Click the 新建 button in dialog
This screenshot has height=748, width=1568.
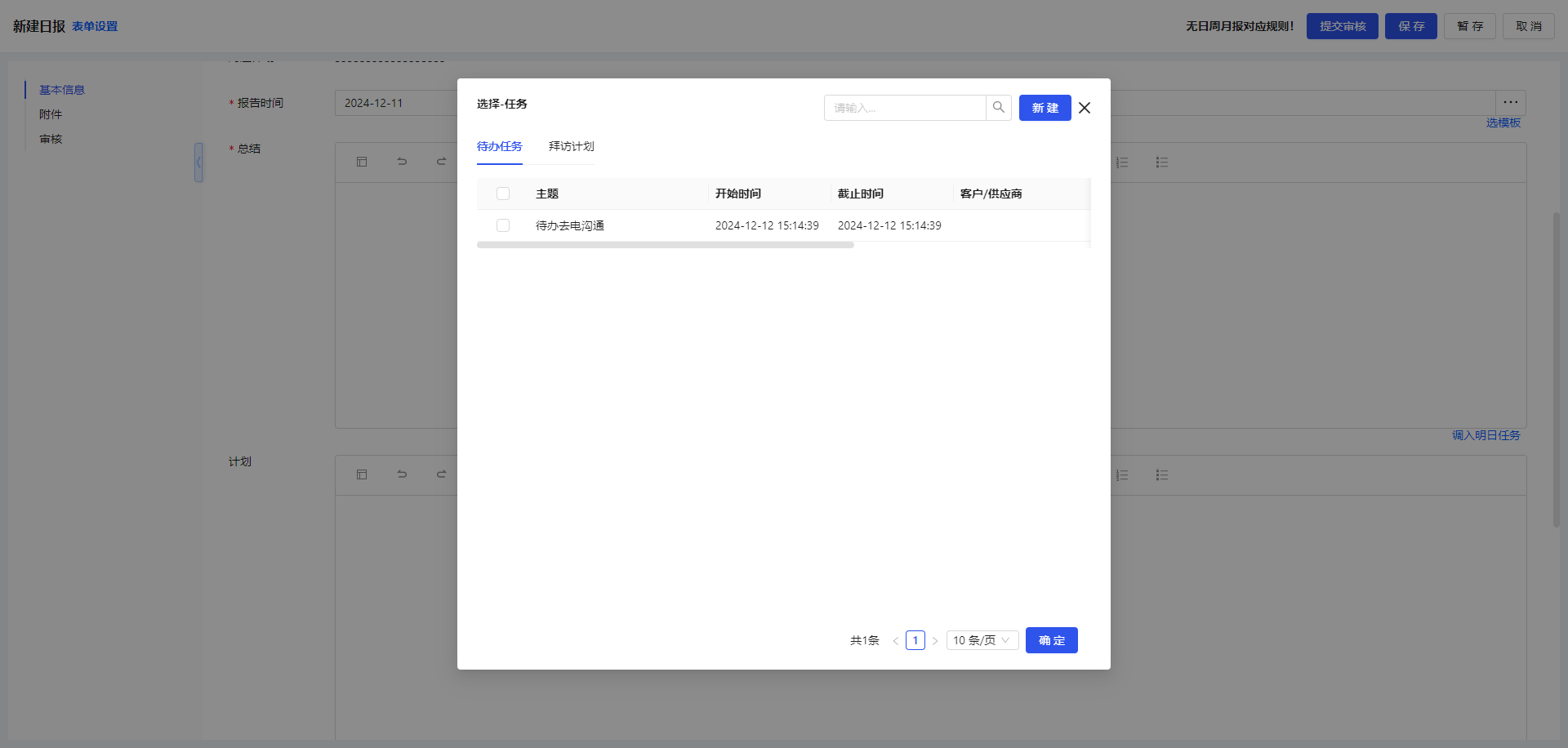1045,108
